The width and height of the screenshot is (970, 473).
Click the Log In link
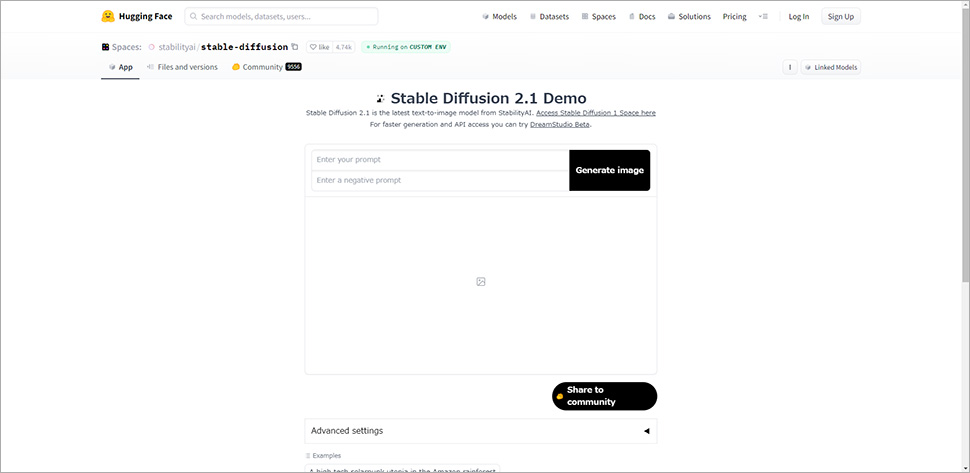(799, 17)
